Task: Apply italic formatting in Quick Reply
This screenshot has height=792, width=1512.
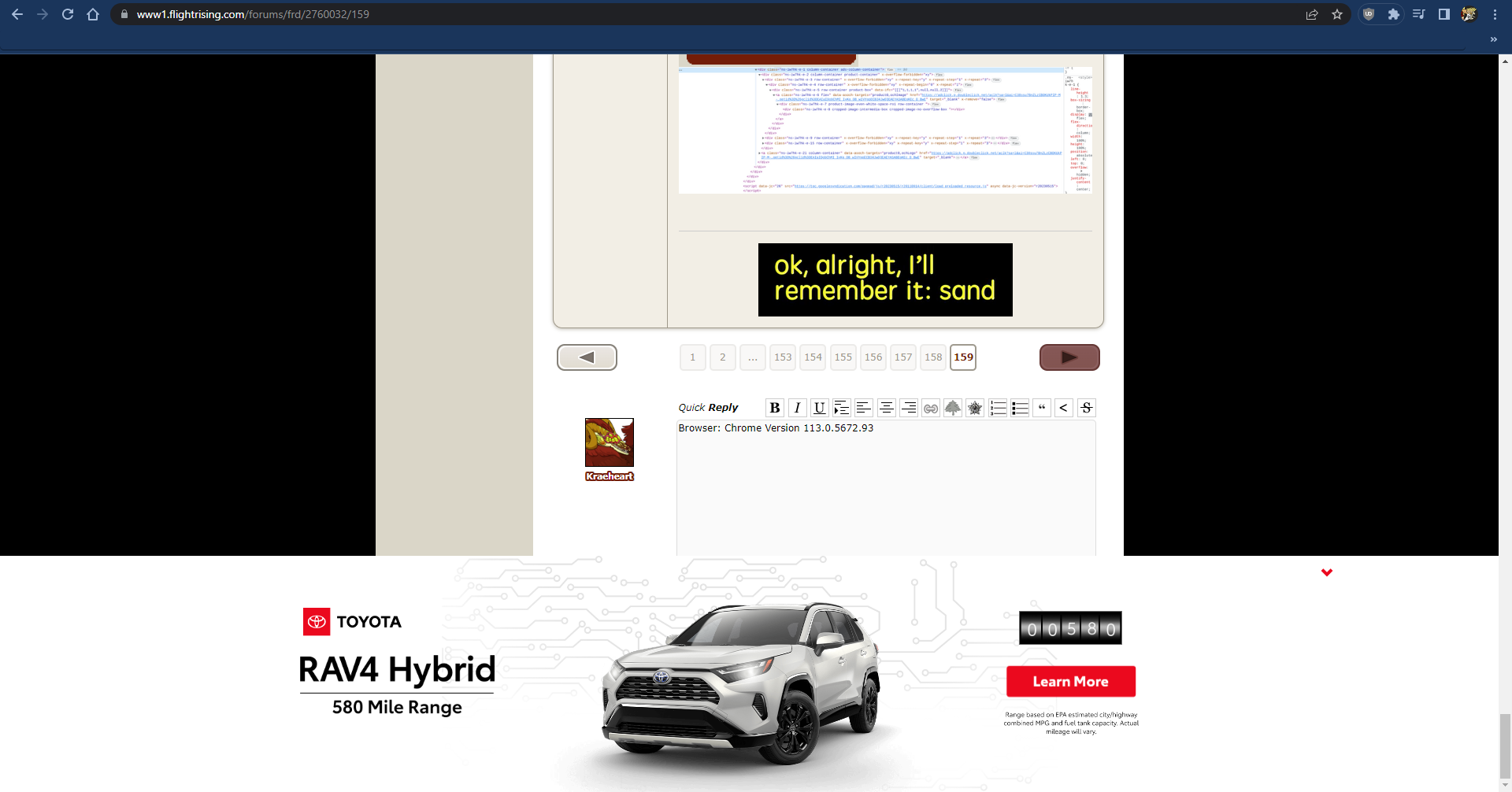Action: coord(797,408)
